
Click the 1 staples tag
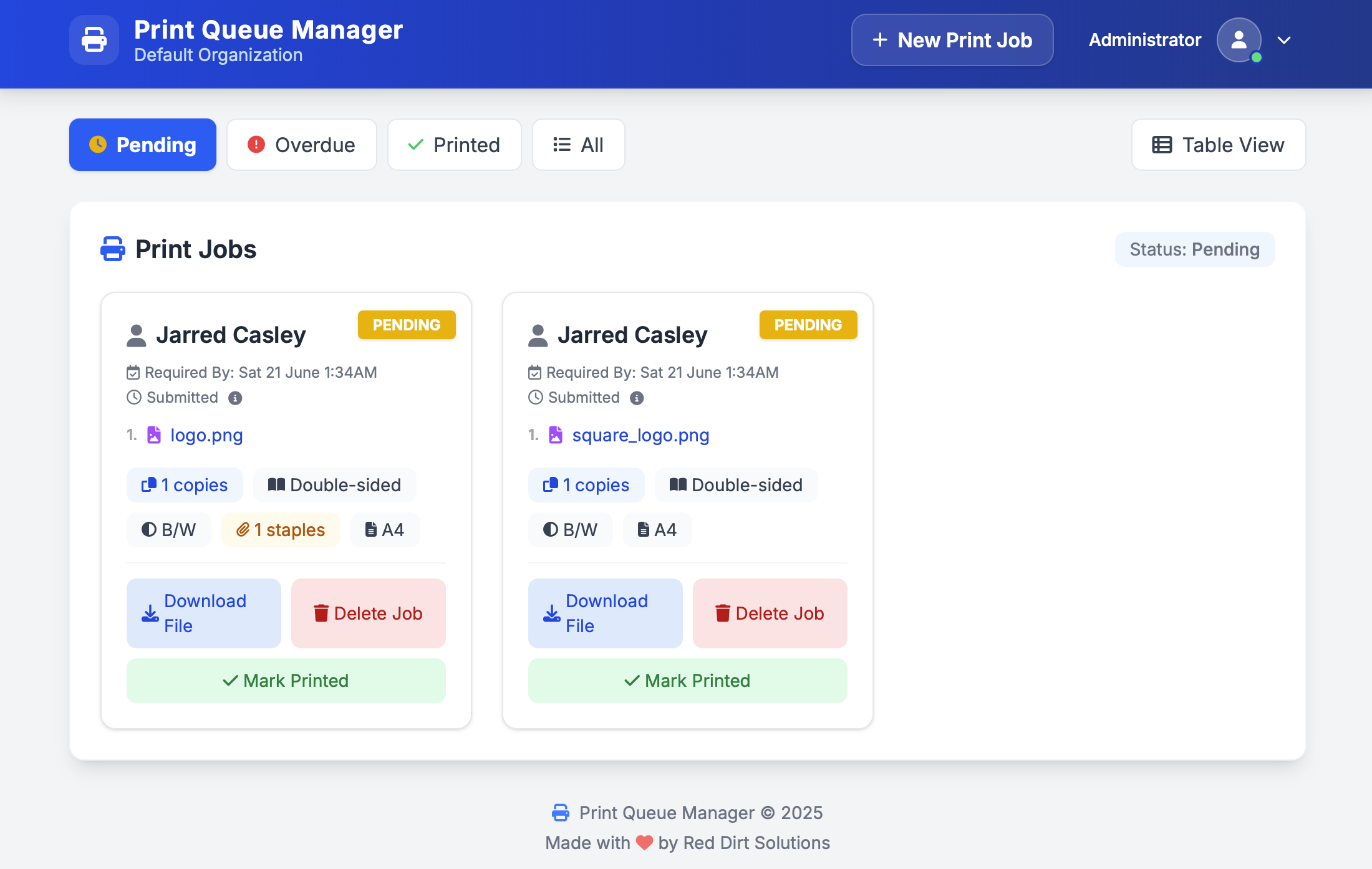coord(281,530)
